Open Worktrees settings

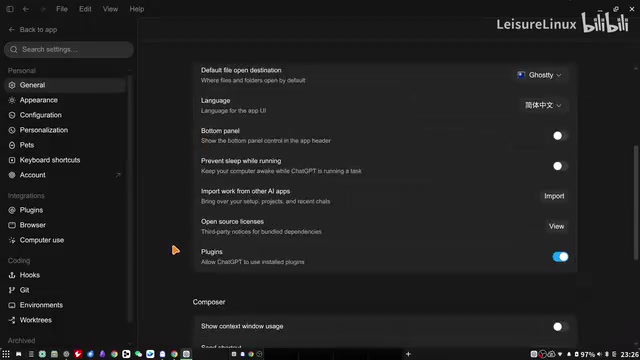(x=36, y=320)
